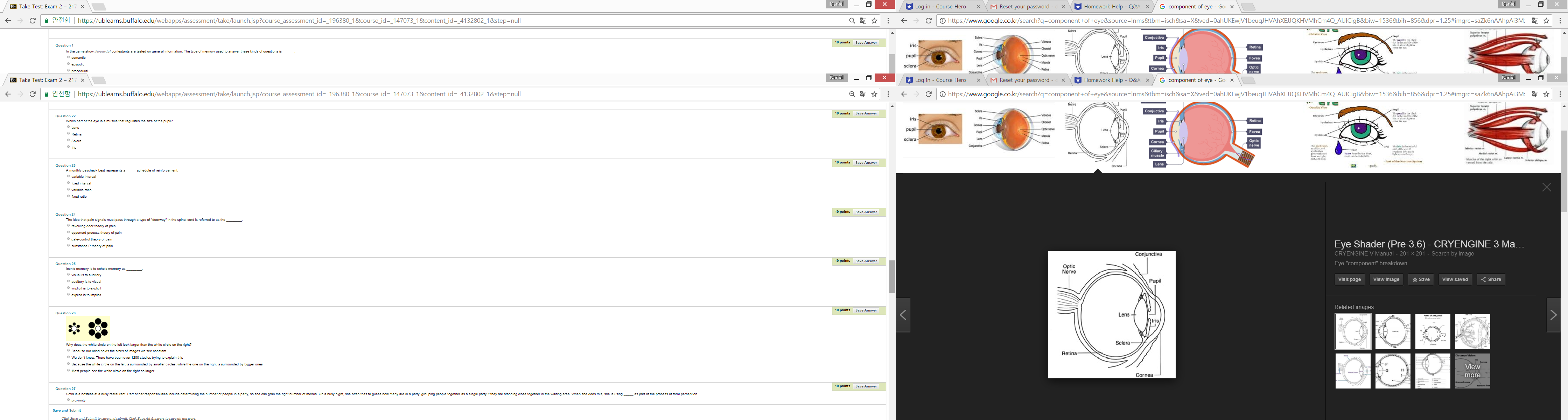Choose semantic option in Question 1
Viewport: 1568px width, 420px height.
tap(69, 57)
